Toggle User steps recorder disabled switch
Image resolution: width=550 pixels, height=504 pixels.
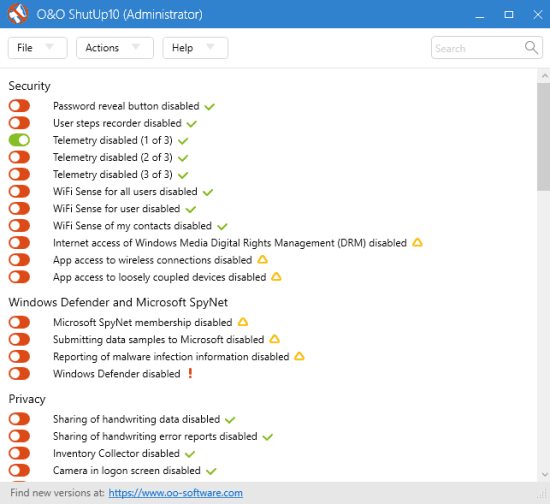pos(19,123)
